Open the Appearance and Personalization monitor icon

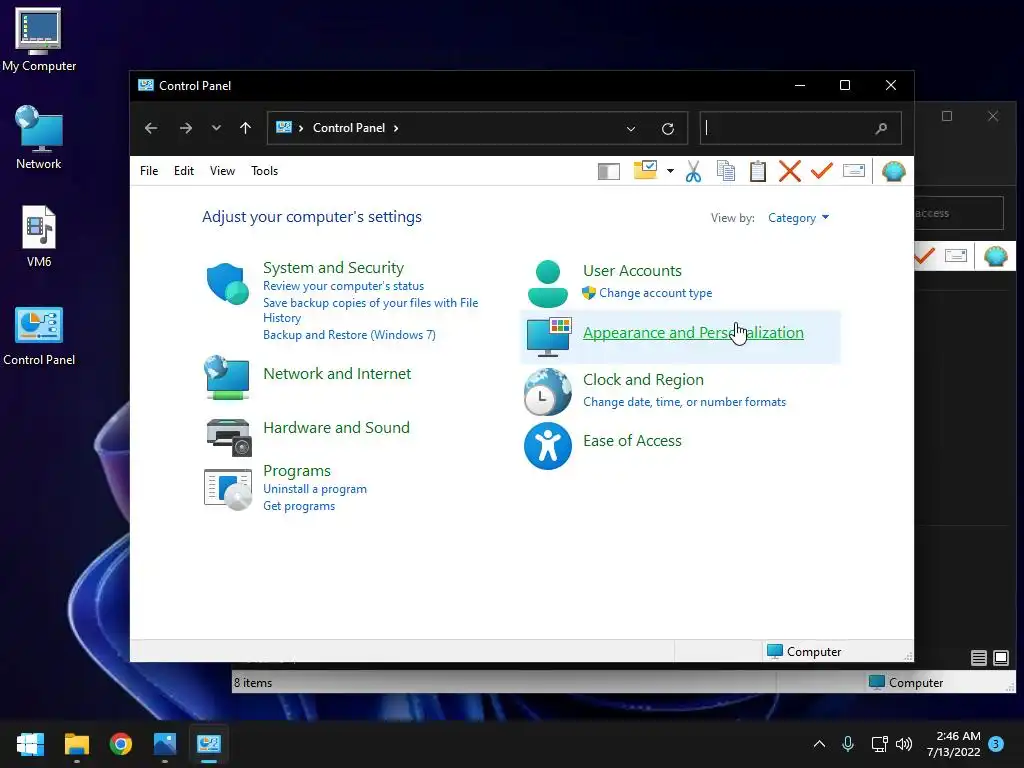tap(549, 337)
